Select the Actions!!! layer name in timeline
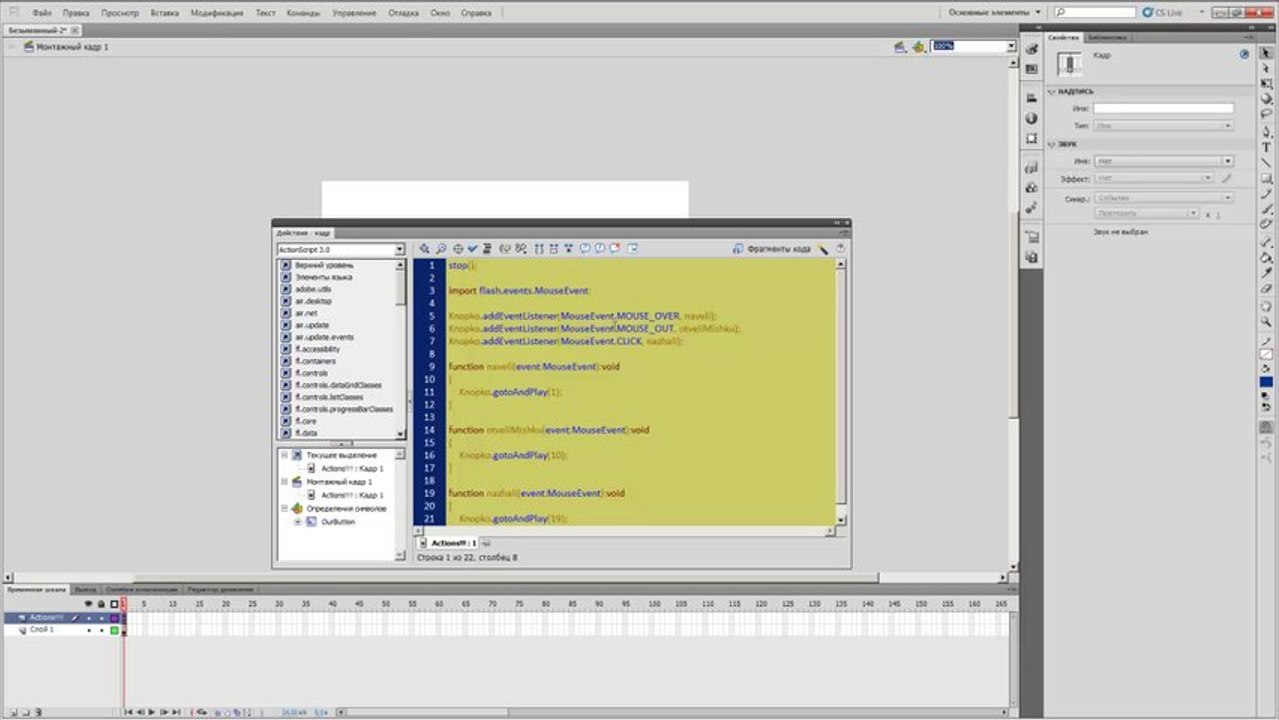Screen dimensions: 1279x720 click(x=46, y=618)
